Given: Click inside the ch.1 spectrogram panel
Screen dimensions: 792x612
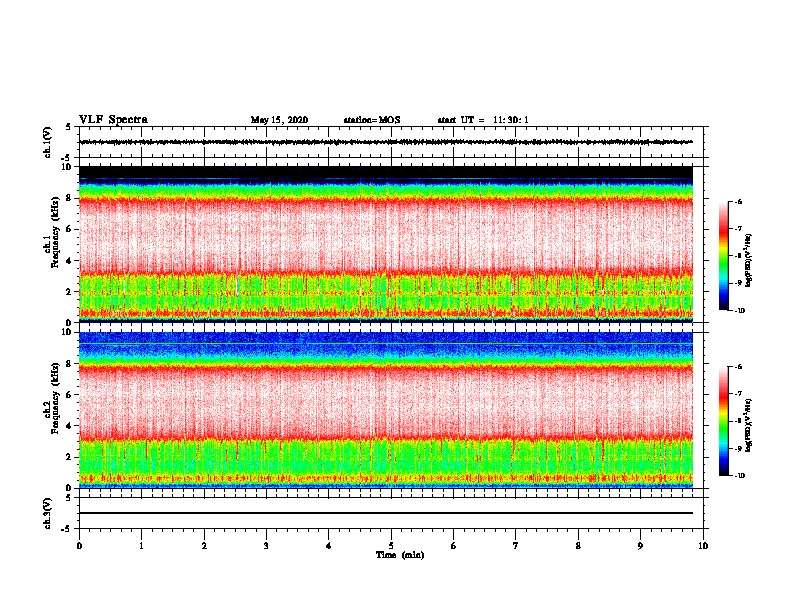Looking at the screenshot, I should 386,244.
